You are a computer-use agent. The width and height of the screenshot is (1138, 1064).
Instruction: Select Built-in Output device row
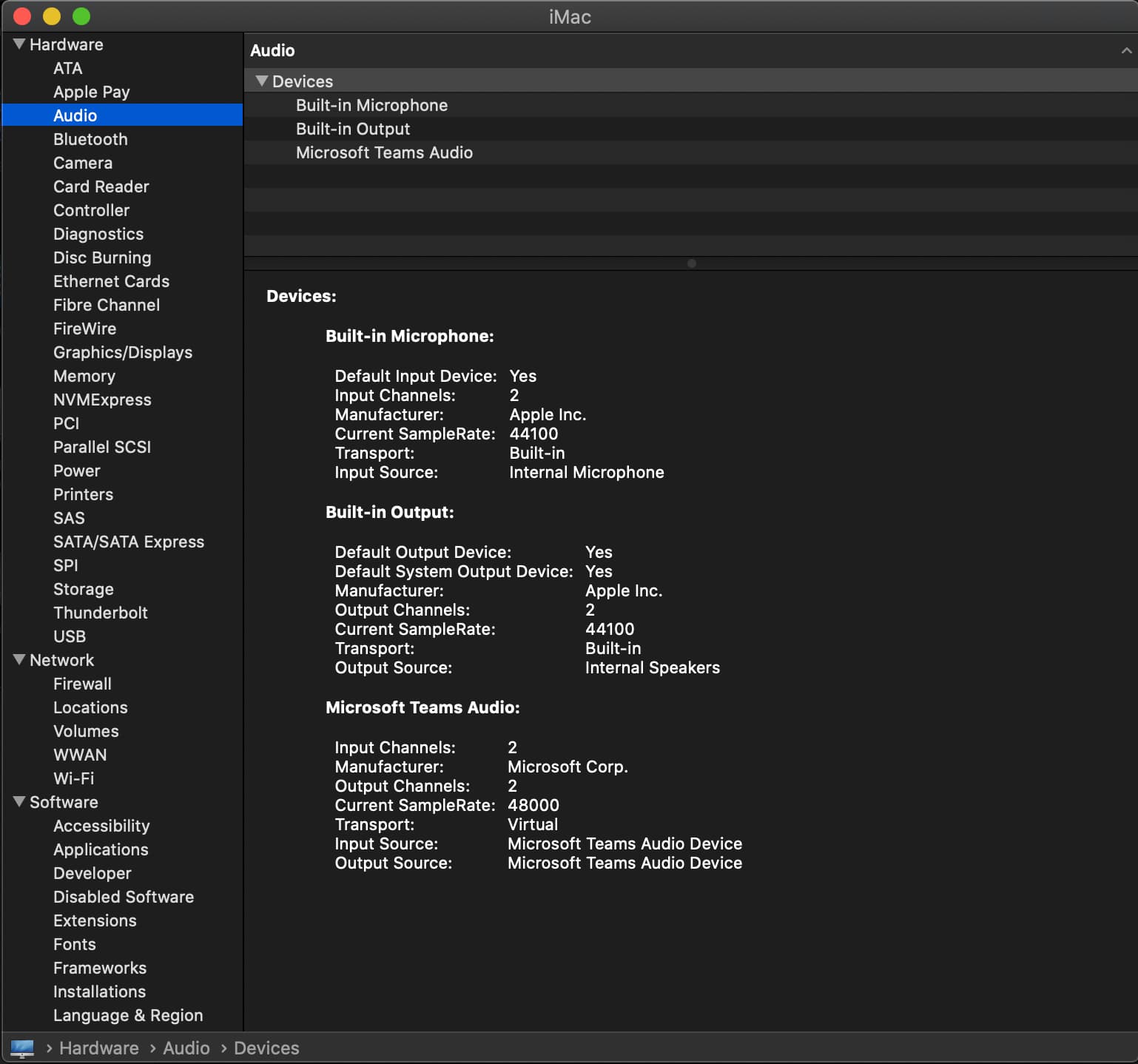click(352, 129)
